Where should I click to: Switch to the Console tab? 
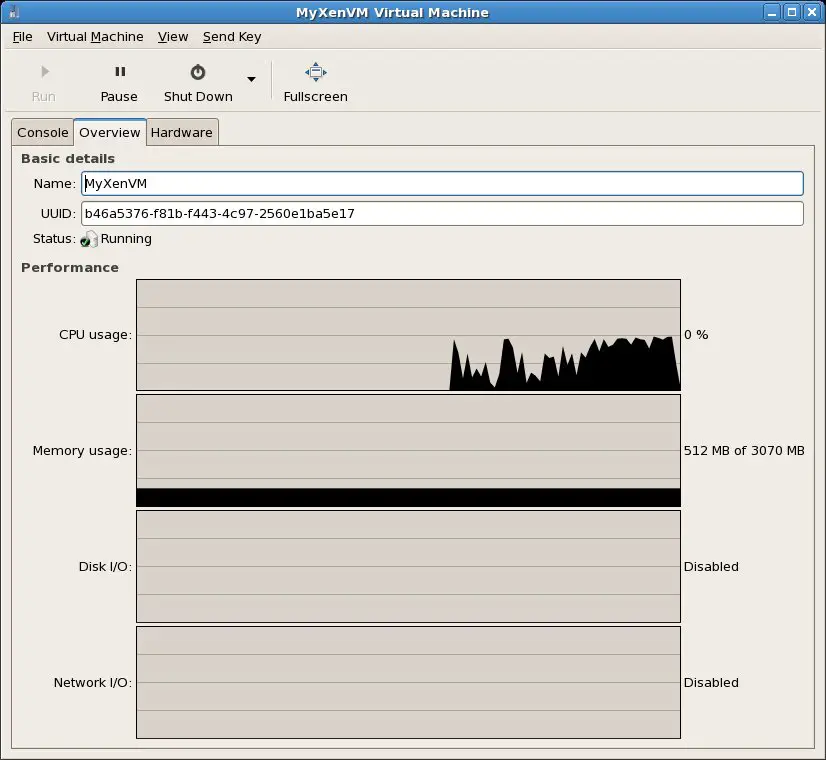point(42,132)
